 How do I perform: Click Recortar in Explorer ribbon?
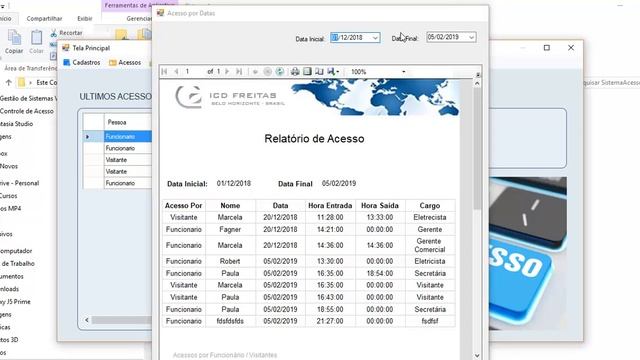click(x=67, y=33)
